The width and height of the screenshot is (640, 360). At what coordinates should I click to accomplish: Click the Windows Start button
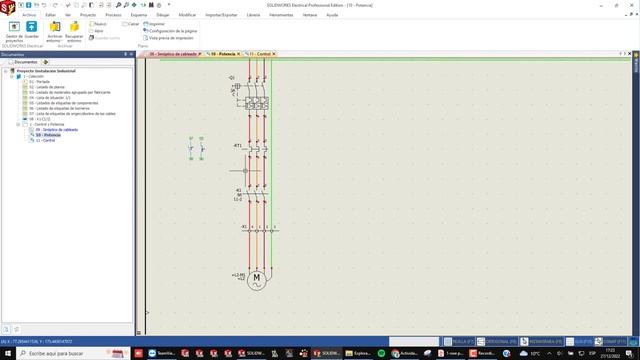[x=8, y=353]
